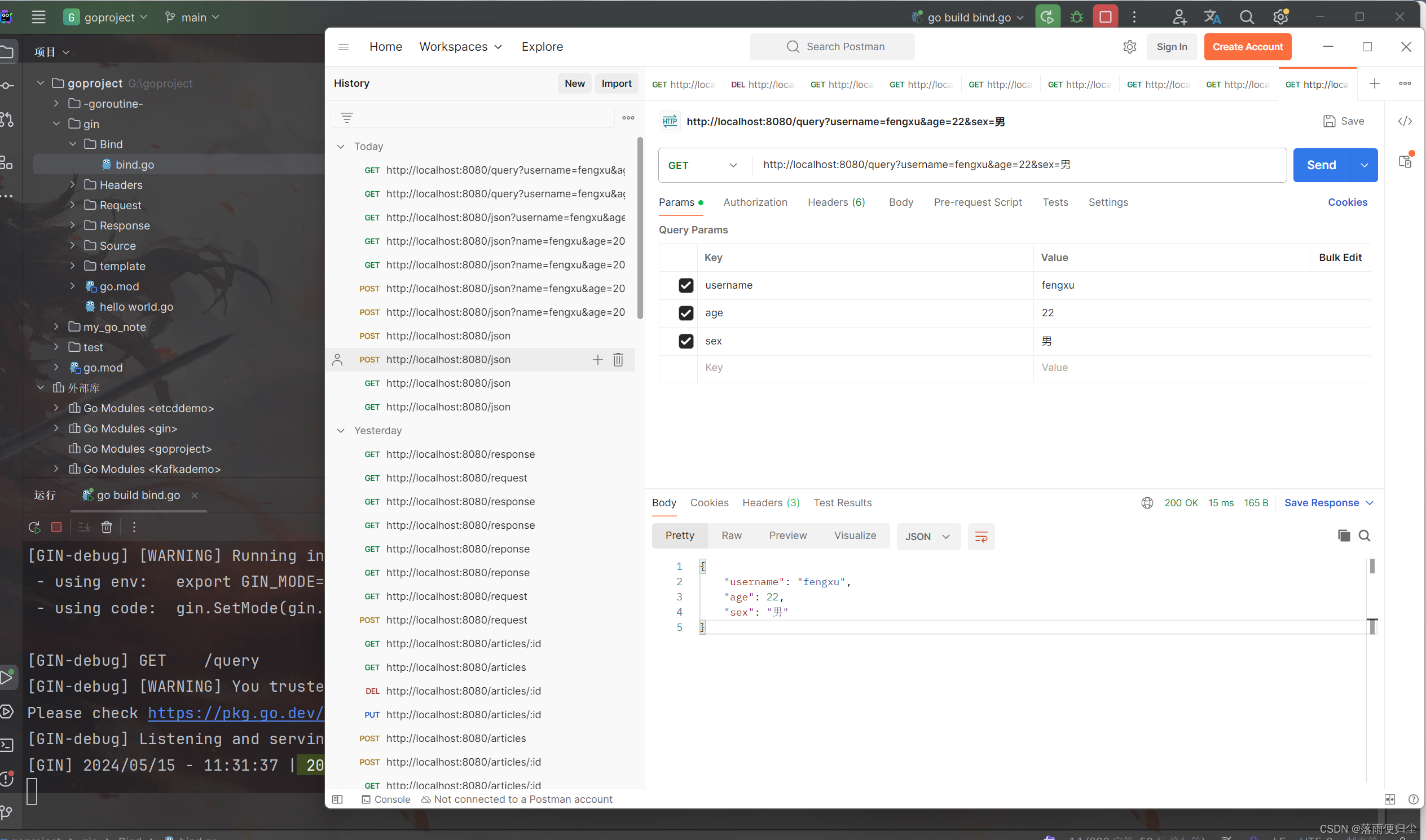Click the GoLand main menu hamburger icon
Screen dimensions: 1426x840
pyautogui.click(x=38, y=17)
